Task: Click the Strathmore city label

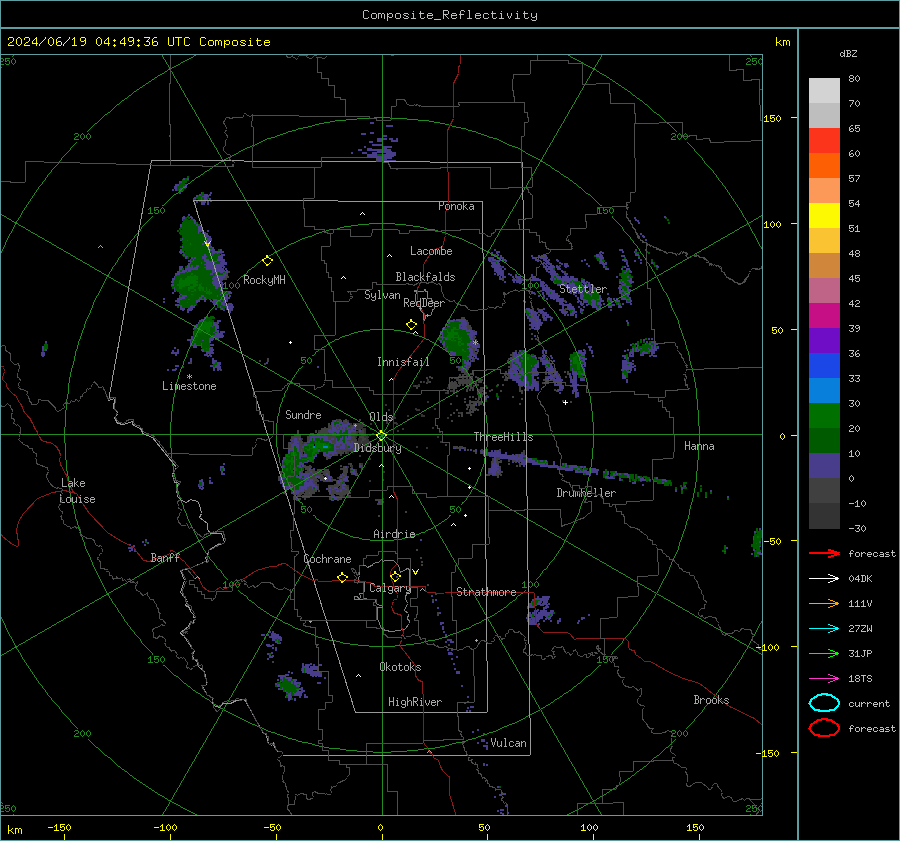Action: [486, 592]
